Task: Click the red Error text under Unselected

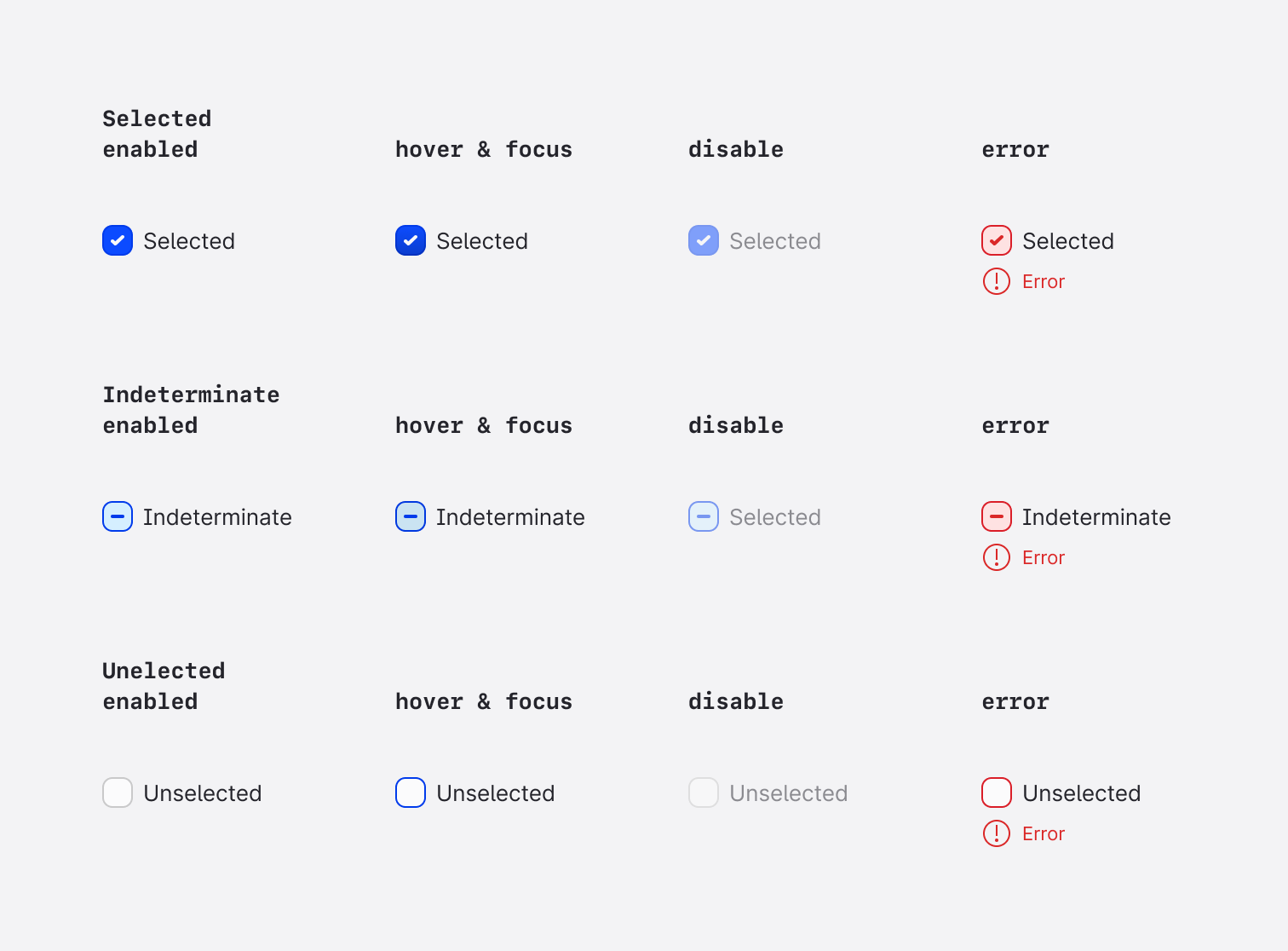Action: pos(1044,833)
